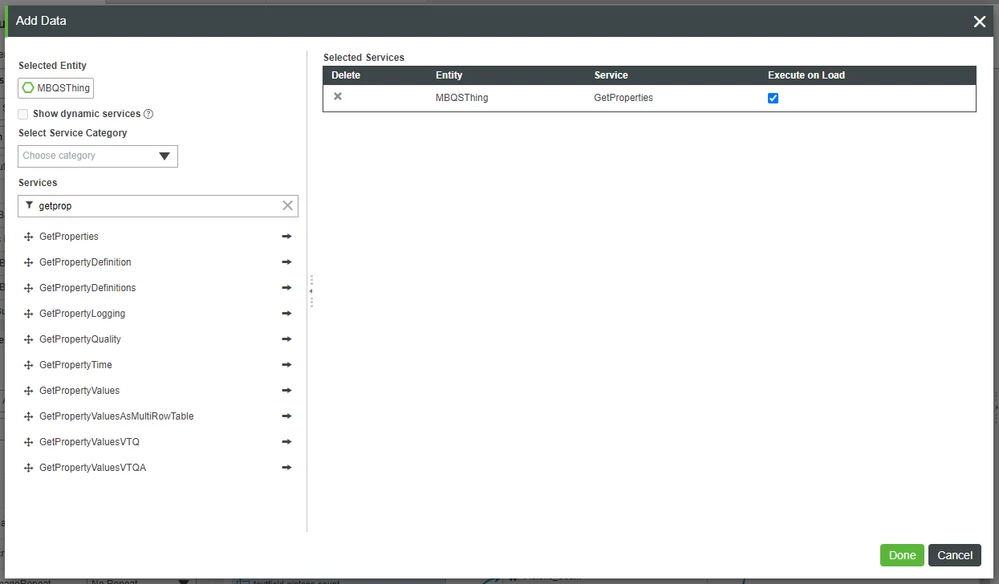Uncheck Execute on Load for GetProperties
999x584 pixels.
pos(772,96)
